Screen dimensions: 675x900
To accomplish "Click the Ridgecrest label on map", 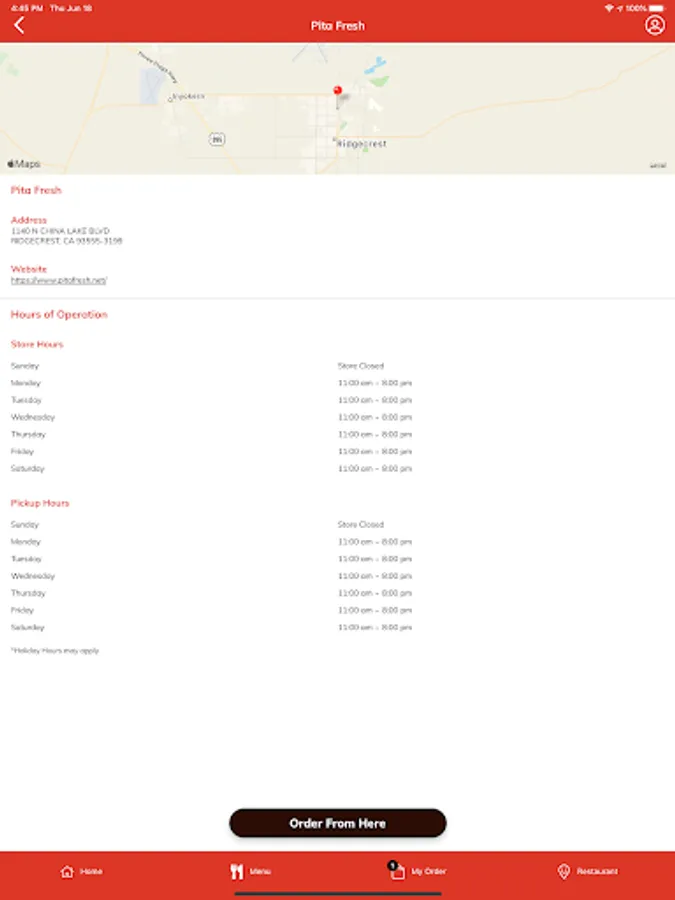I will 362,144.
